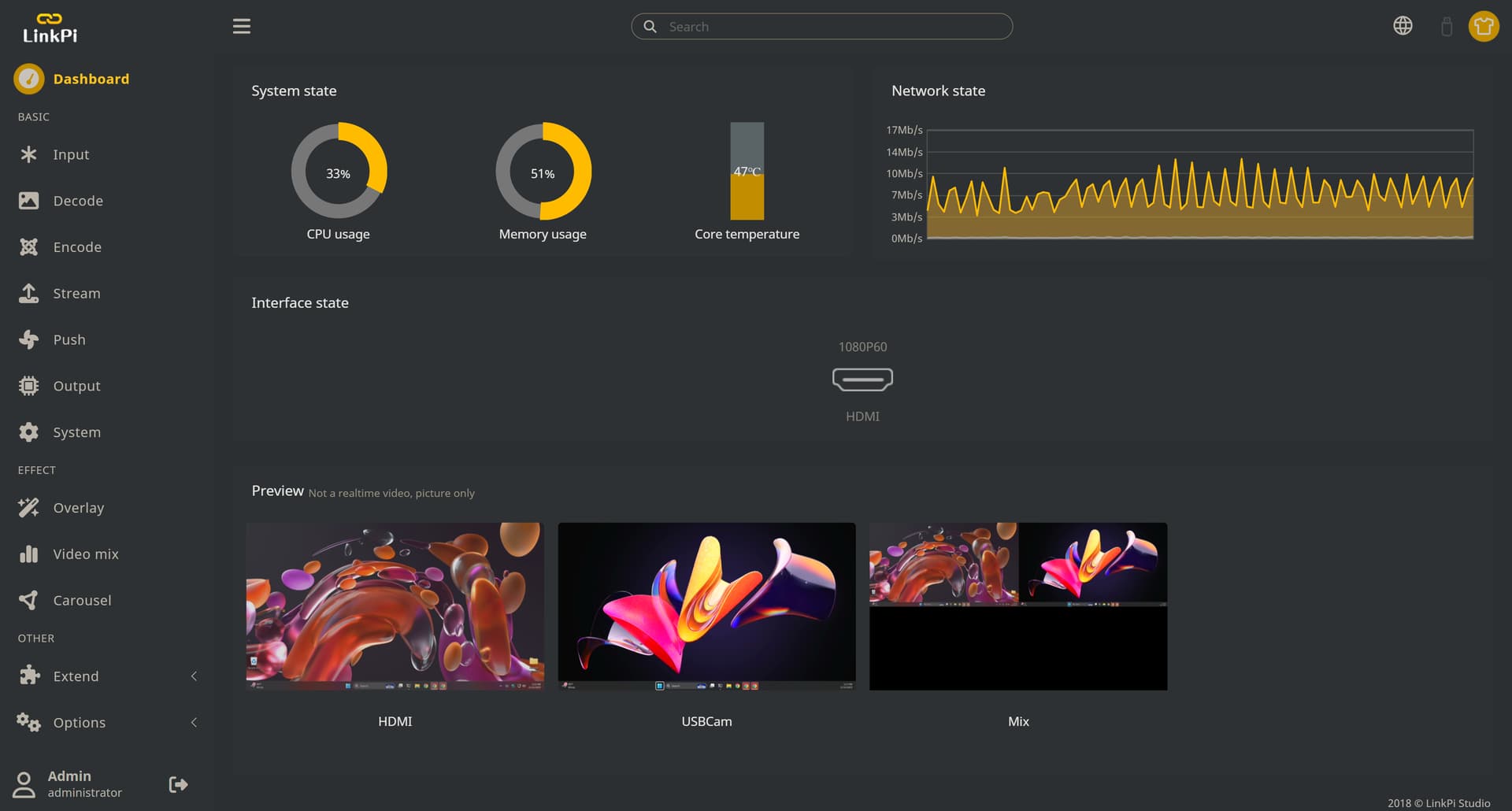This screenshot has width=1512, height=811.
Task: Click inside the Search field
Action: click(x=835, y=27)
